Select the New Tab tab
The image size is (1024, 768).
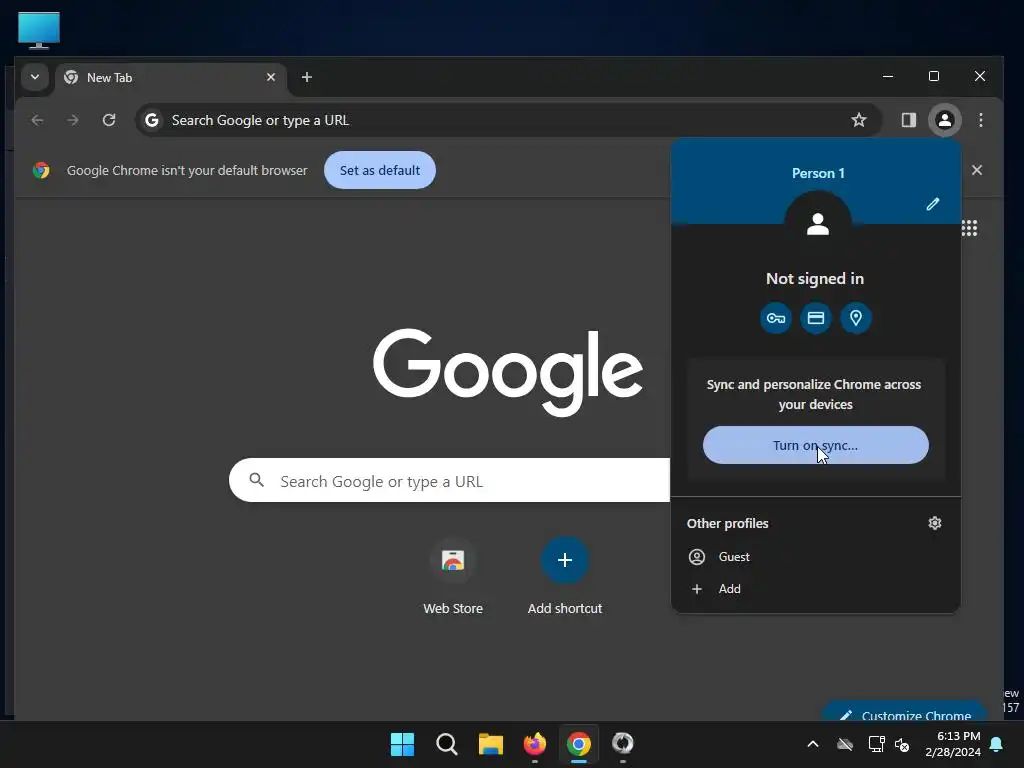171,78
